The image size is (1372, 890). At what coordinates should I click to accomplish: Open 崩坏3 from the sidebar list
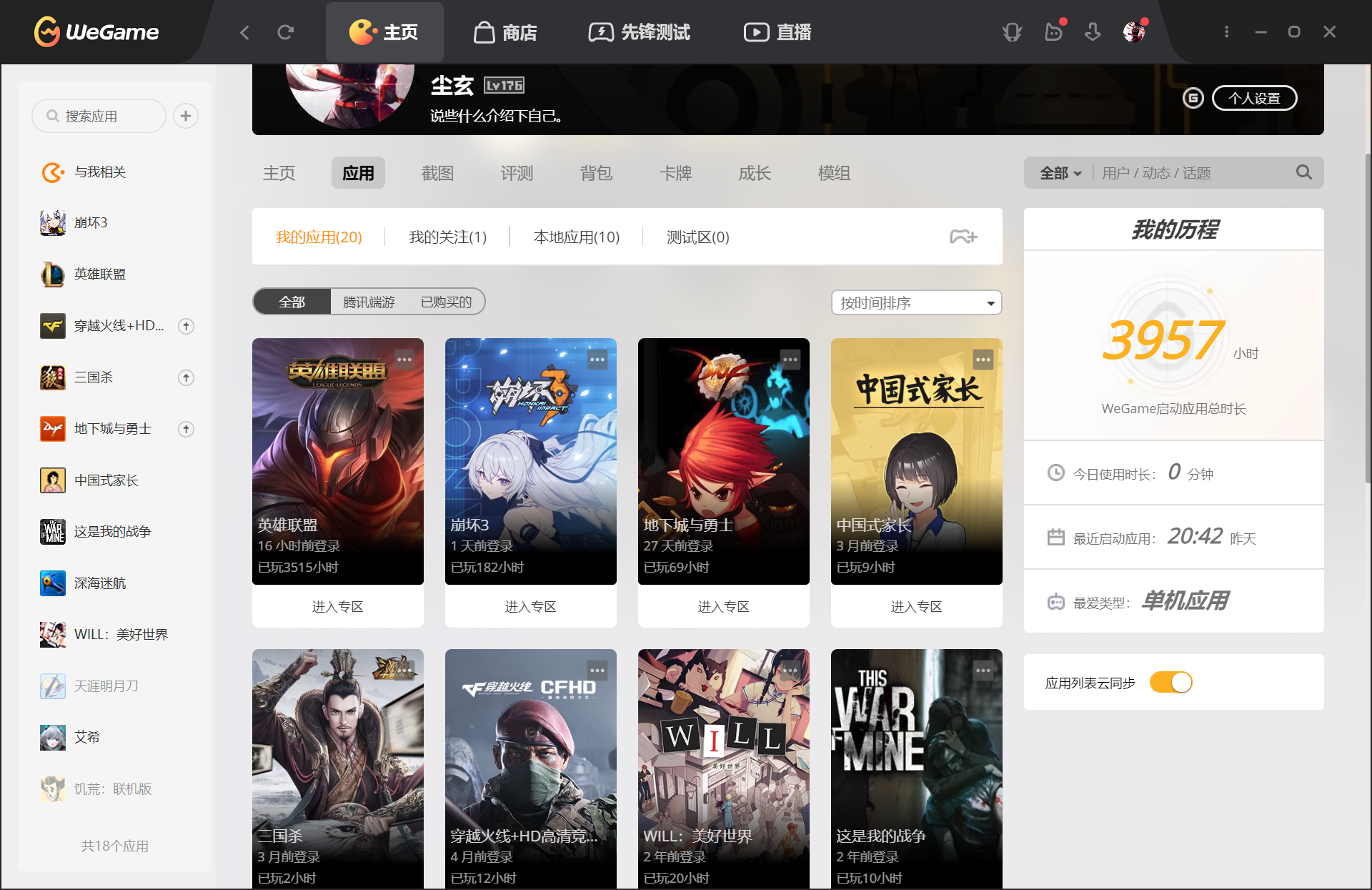115,223
